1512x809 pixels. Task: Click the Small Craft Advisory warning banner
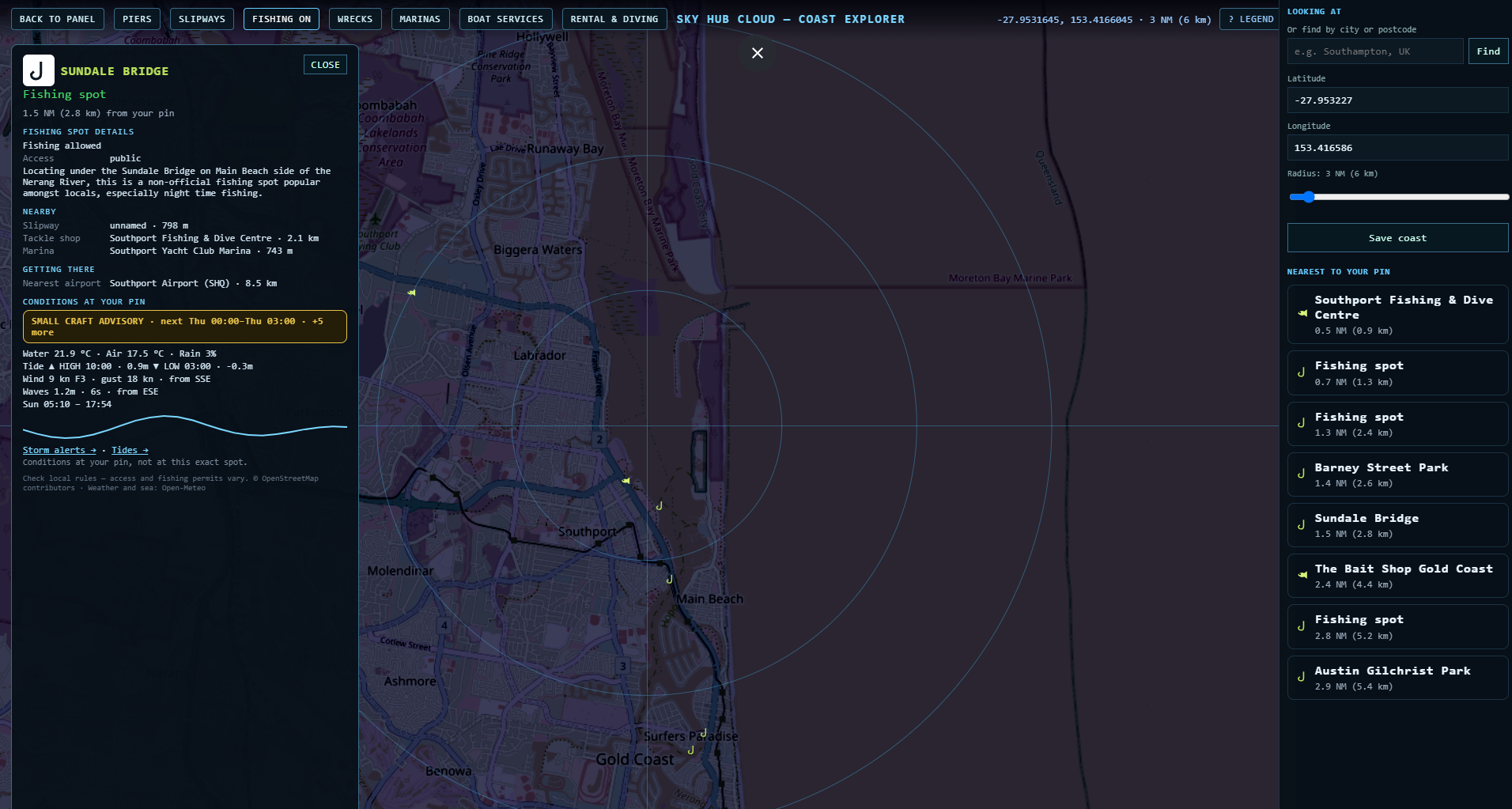pos(185,327)
